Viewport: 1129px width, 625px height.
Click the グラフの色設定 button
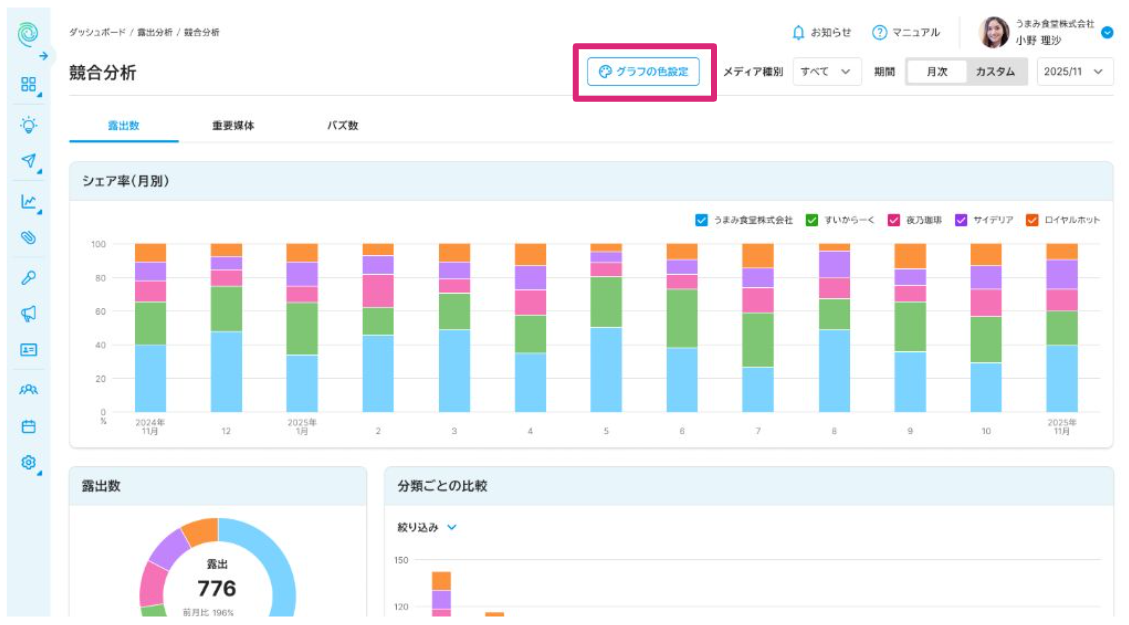(x=643, y=72)
